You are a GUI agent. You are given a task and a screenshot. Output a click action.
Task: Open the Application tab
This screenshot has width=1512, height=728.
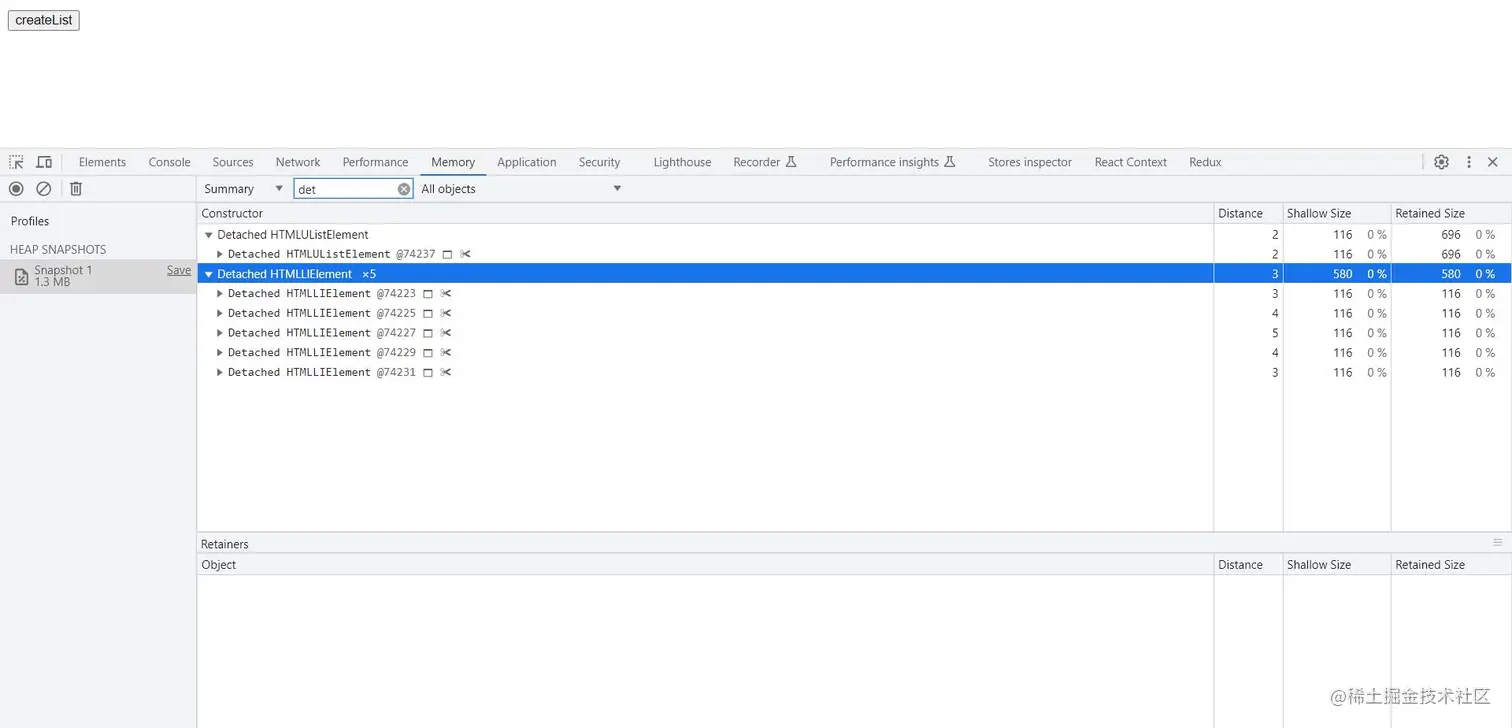point(526,162)
